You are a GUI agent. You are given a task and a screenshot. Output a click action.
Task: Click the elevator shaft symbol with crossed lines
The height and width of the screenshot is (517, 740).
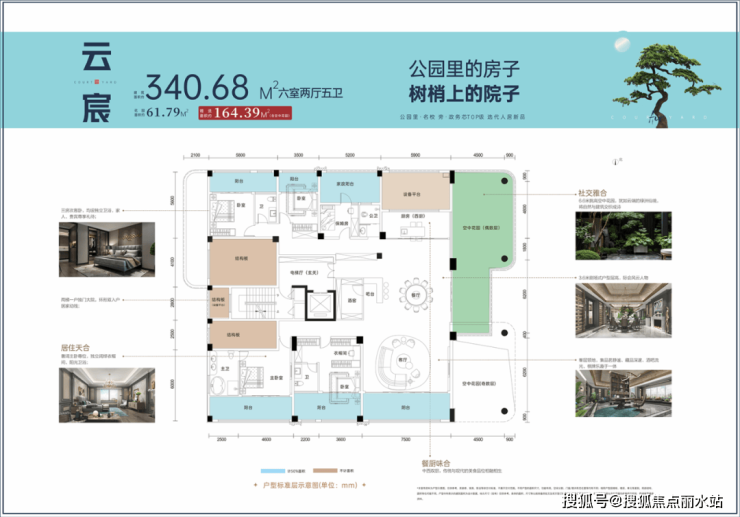tap(320, 305)
